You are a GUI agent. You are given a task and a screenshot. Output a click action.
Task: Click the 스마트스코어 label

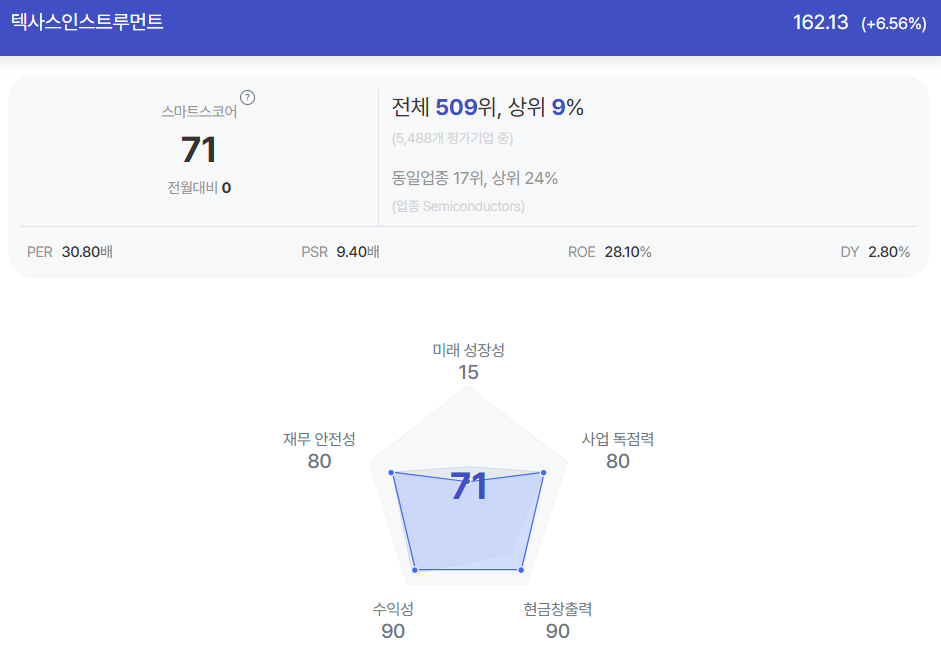click(x=199, y=112)
